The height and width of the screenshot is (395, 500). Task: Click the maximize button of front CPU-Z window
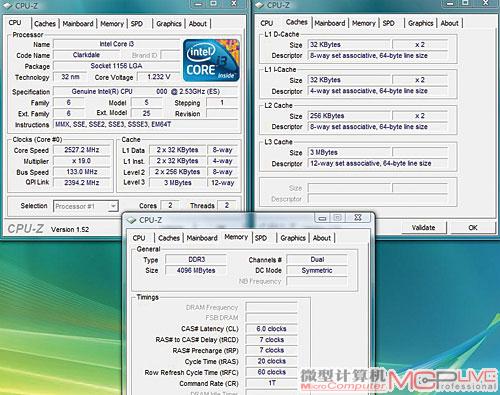[x=338, y=218]
